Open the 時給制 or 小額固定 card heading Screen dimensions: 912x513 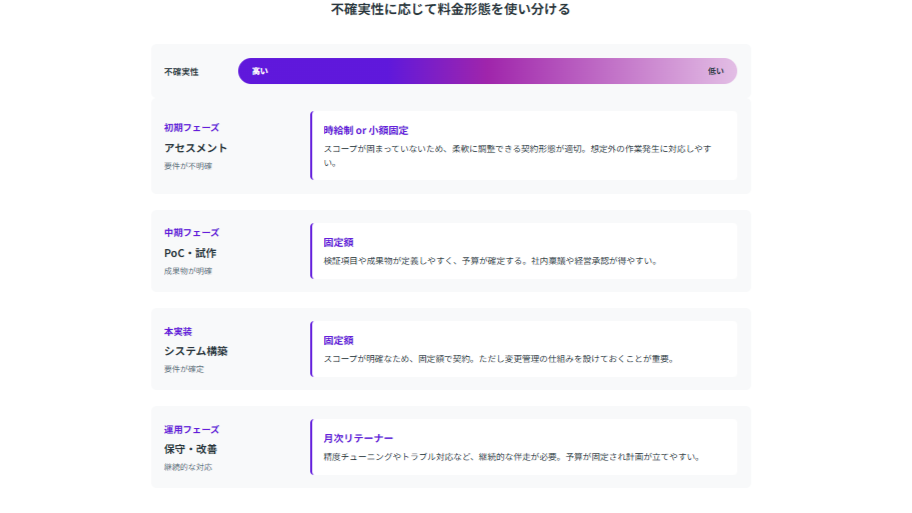pos(366,131)
